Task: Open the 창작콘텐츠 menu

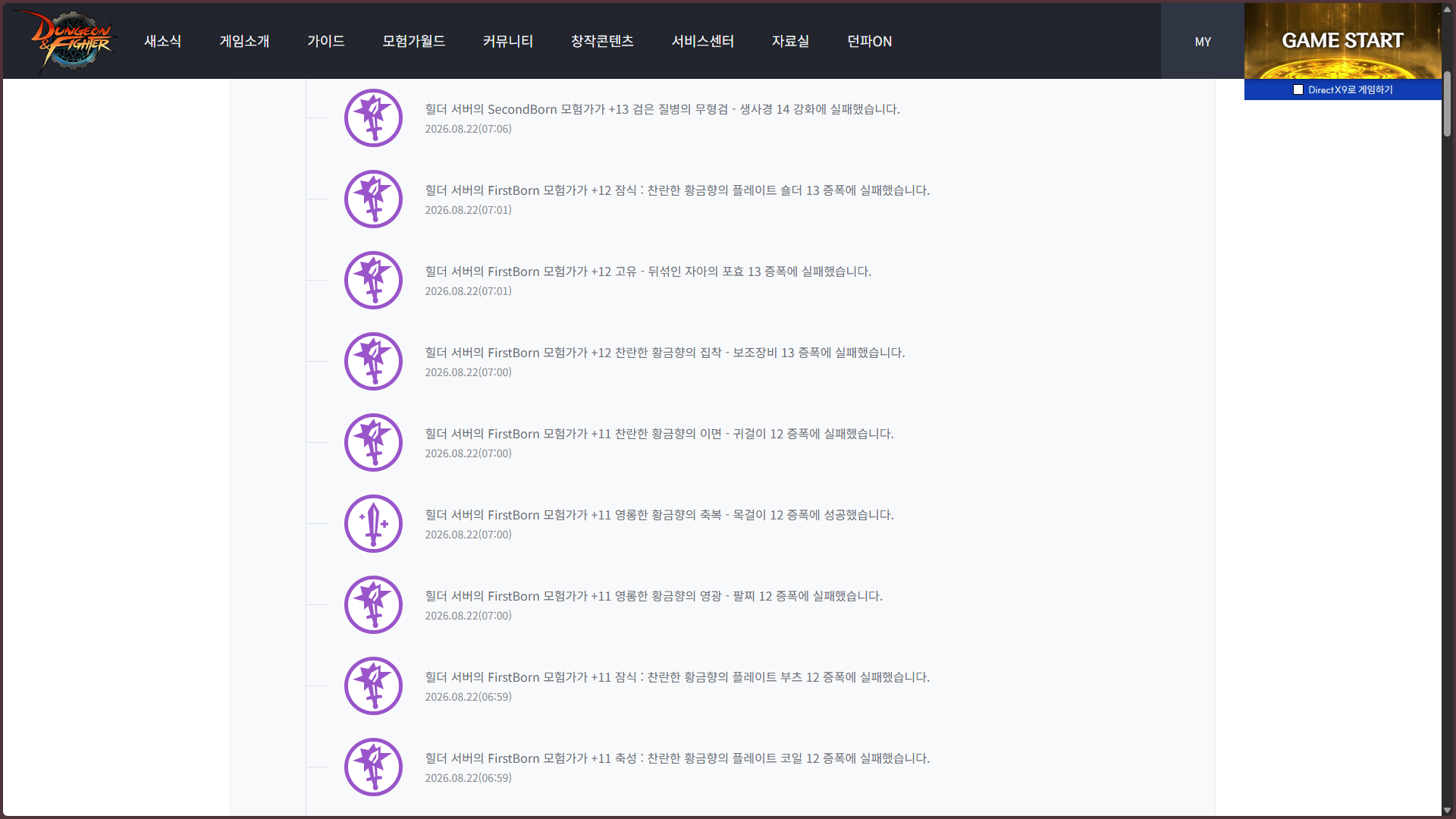Action: (602, 41)
